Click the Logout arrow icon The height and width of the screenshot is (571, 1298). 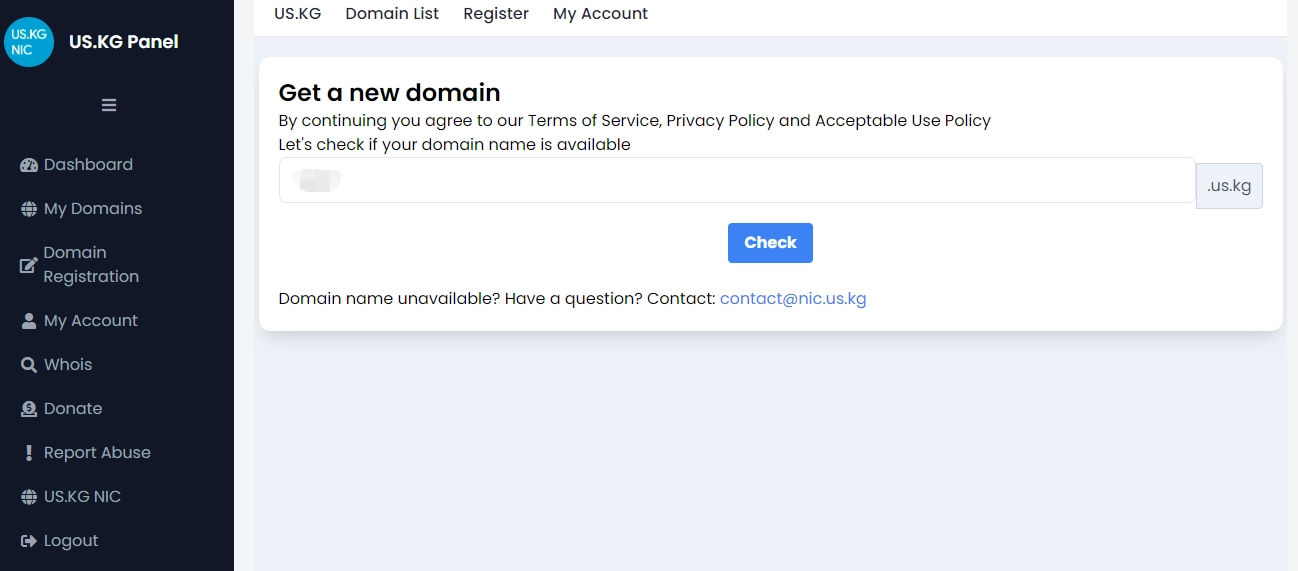pos(28,541)
